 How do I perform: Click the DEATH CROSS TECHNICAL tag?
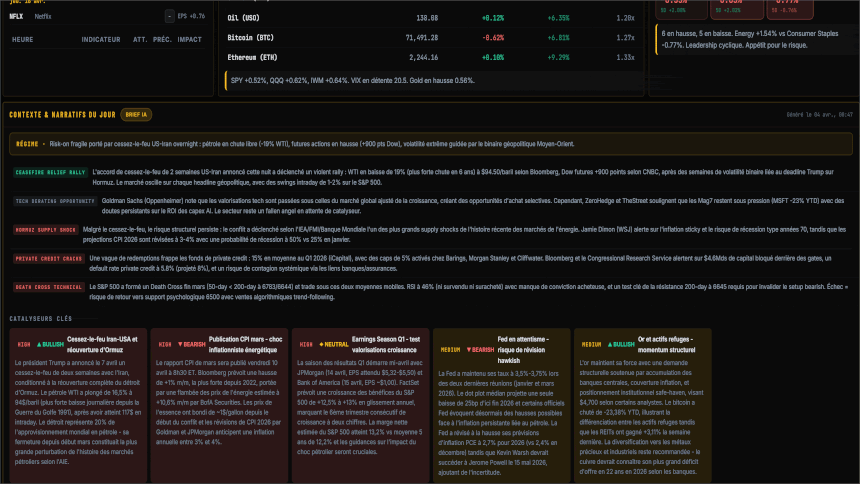click(x=48, y=287)
